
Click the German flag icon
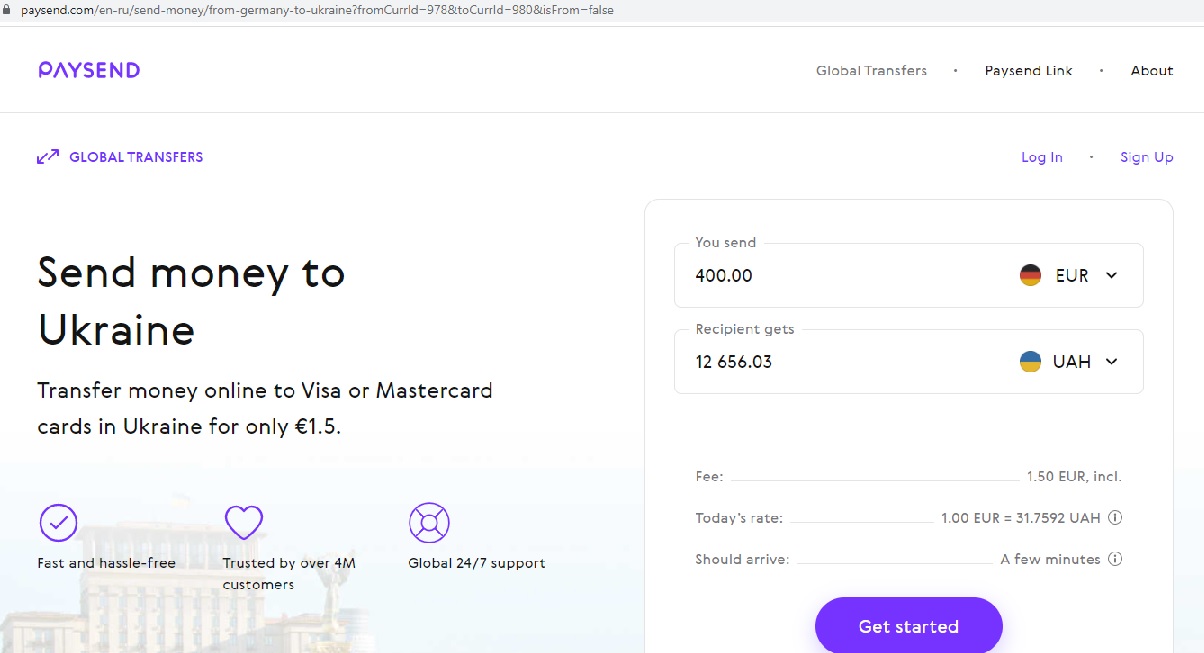coord(1030,276)
